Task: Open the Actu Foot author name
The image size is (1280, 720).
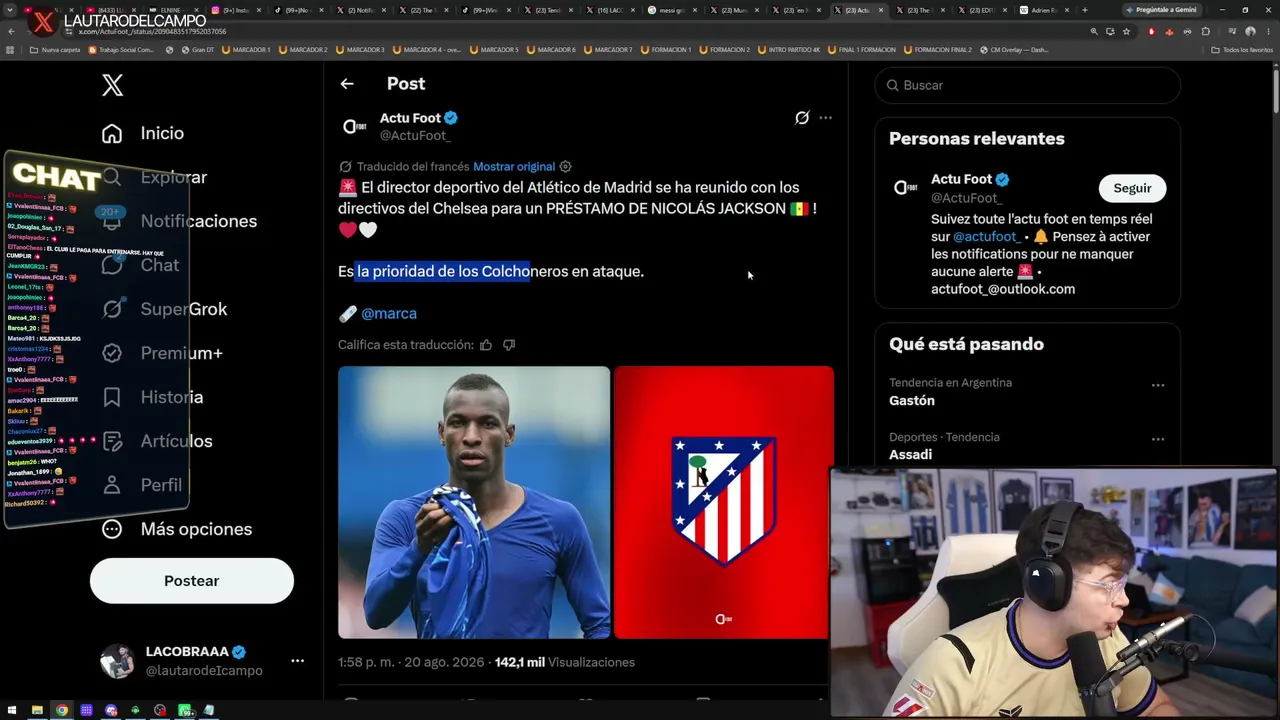Action: pos(410,118)
